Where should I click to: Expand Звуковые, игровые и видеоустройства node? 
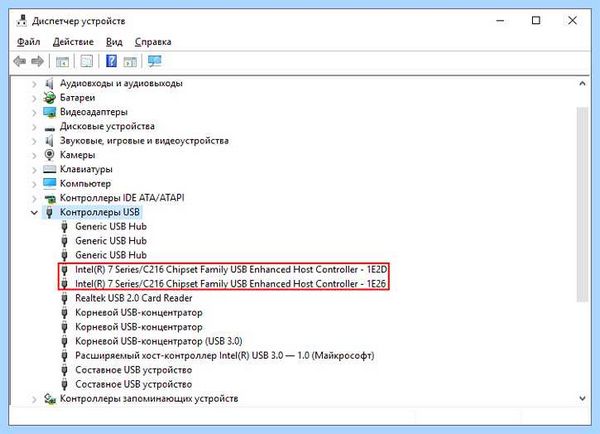[x=34, y=141]
